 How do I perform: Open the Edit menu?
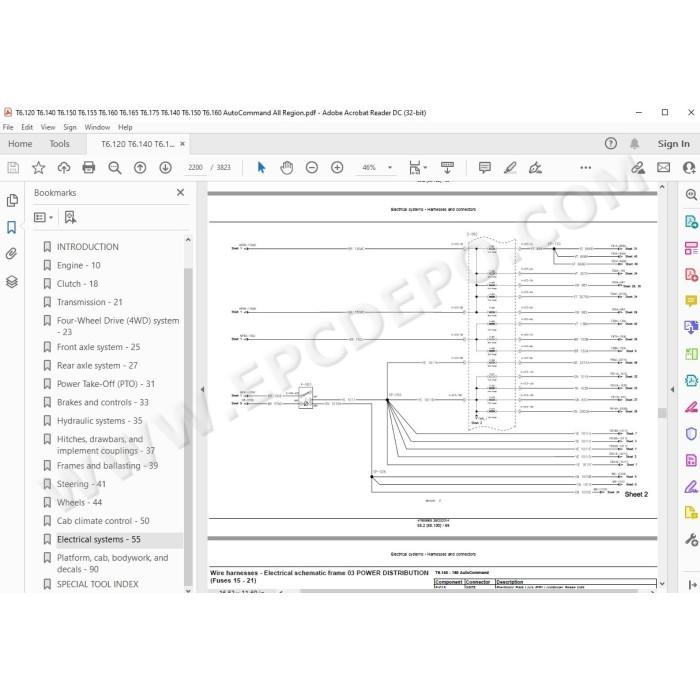pos(27,127)
